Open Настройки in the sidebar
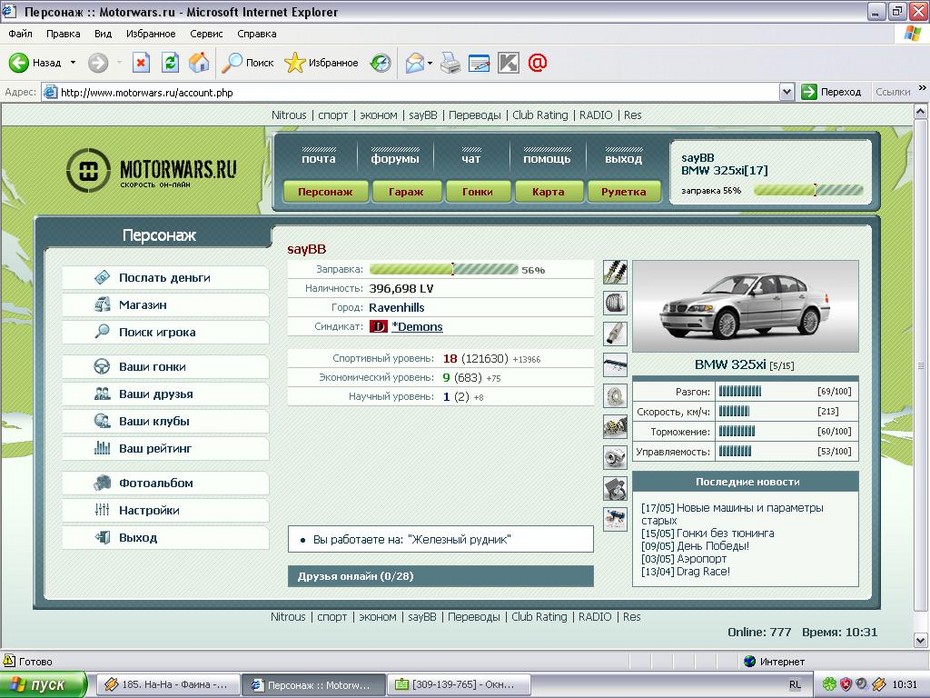Screen dimensions: 930x698 coord(165,510)
